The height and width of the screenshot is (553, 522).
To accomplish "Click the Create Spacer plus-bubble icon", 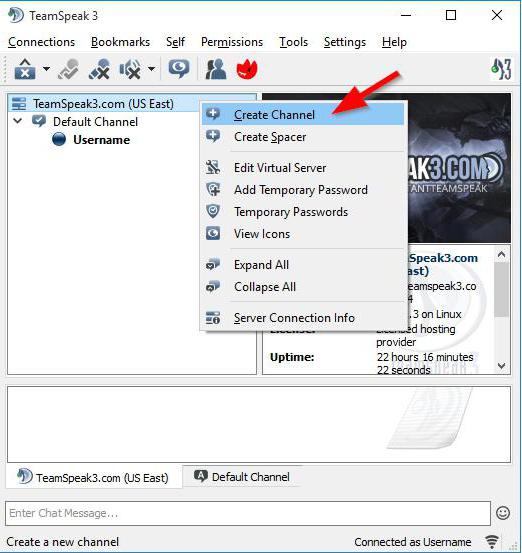I will point(213,136).
